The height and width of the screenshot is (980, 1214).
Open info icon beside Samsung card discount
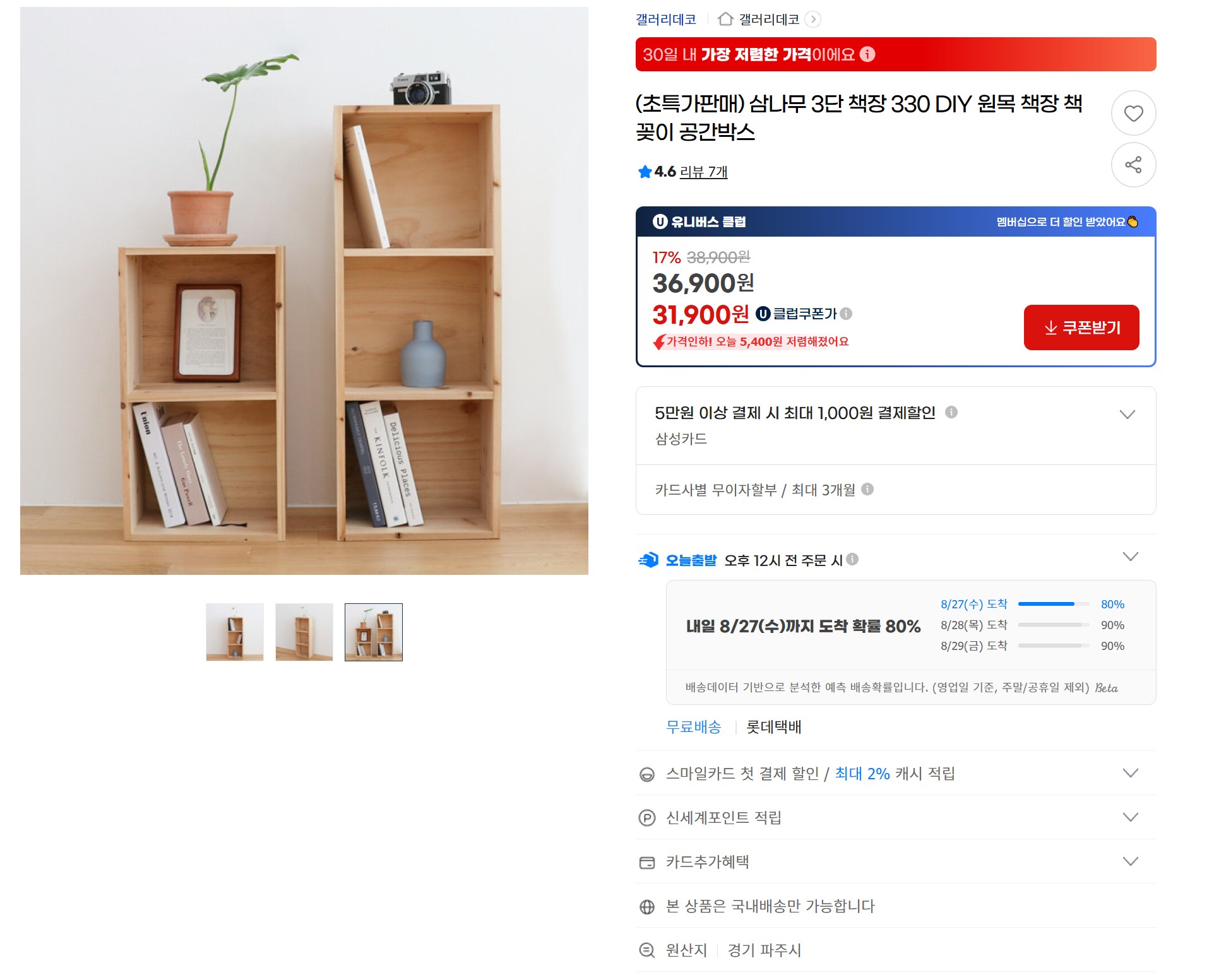coord(951,412)
